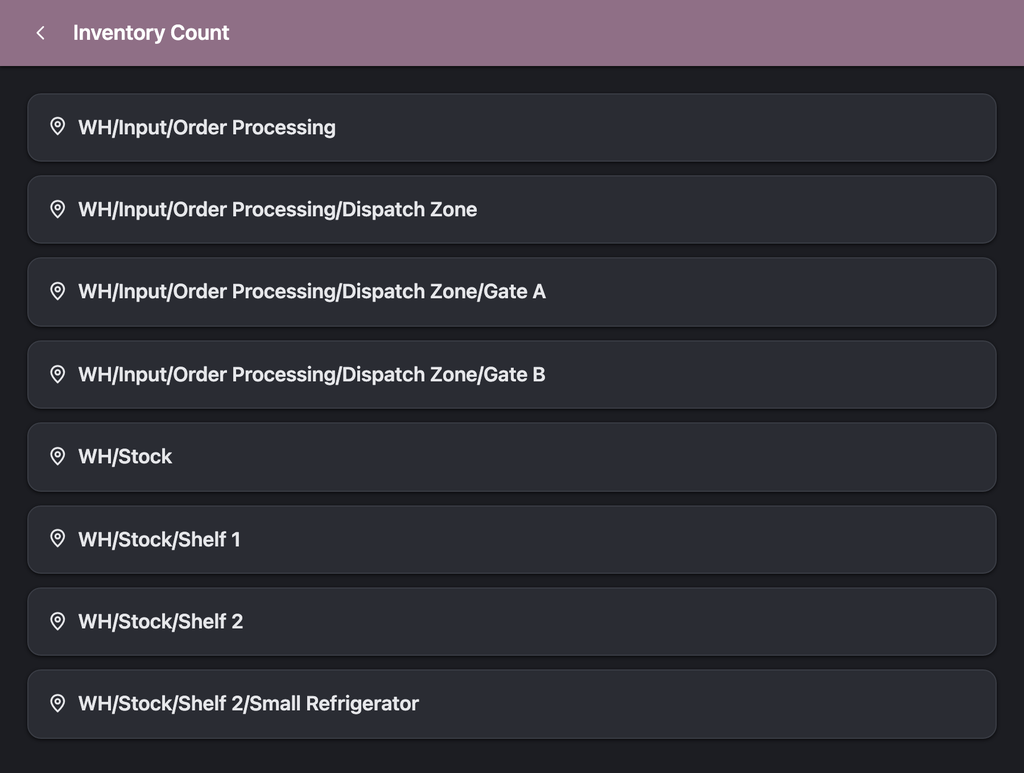Click pin icon beside WH/Stock

tap(57, 456)
